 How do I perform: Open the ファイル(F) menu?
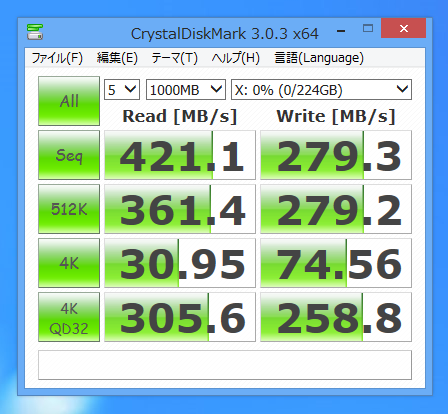pos(57,58)
